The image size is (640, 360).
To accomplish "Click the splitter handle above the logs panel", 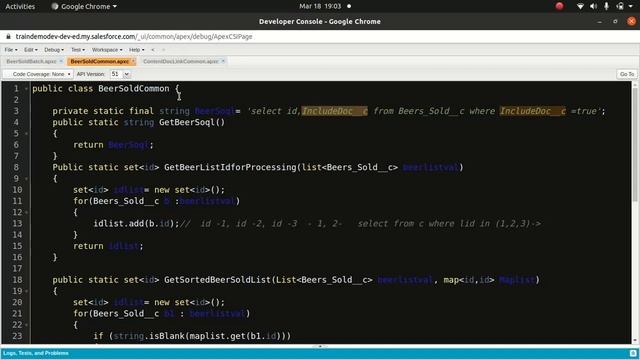I will click(320, 346).
